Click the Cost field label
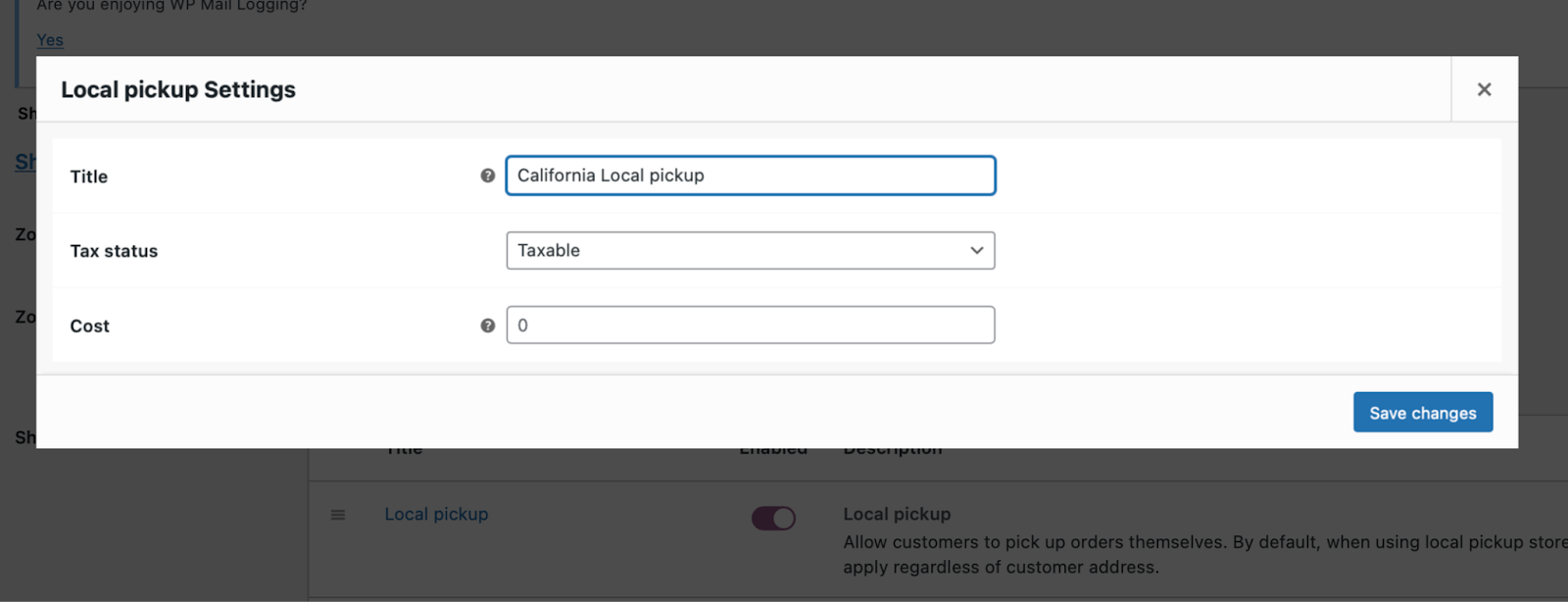1568x602 pixels. point(89,326)
